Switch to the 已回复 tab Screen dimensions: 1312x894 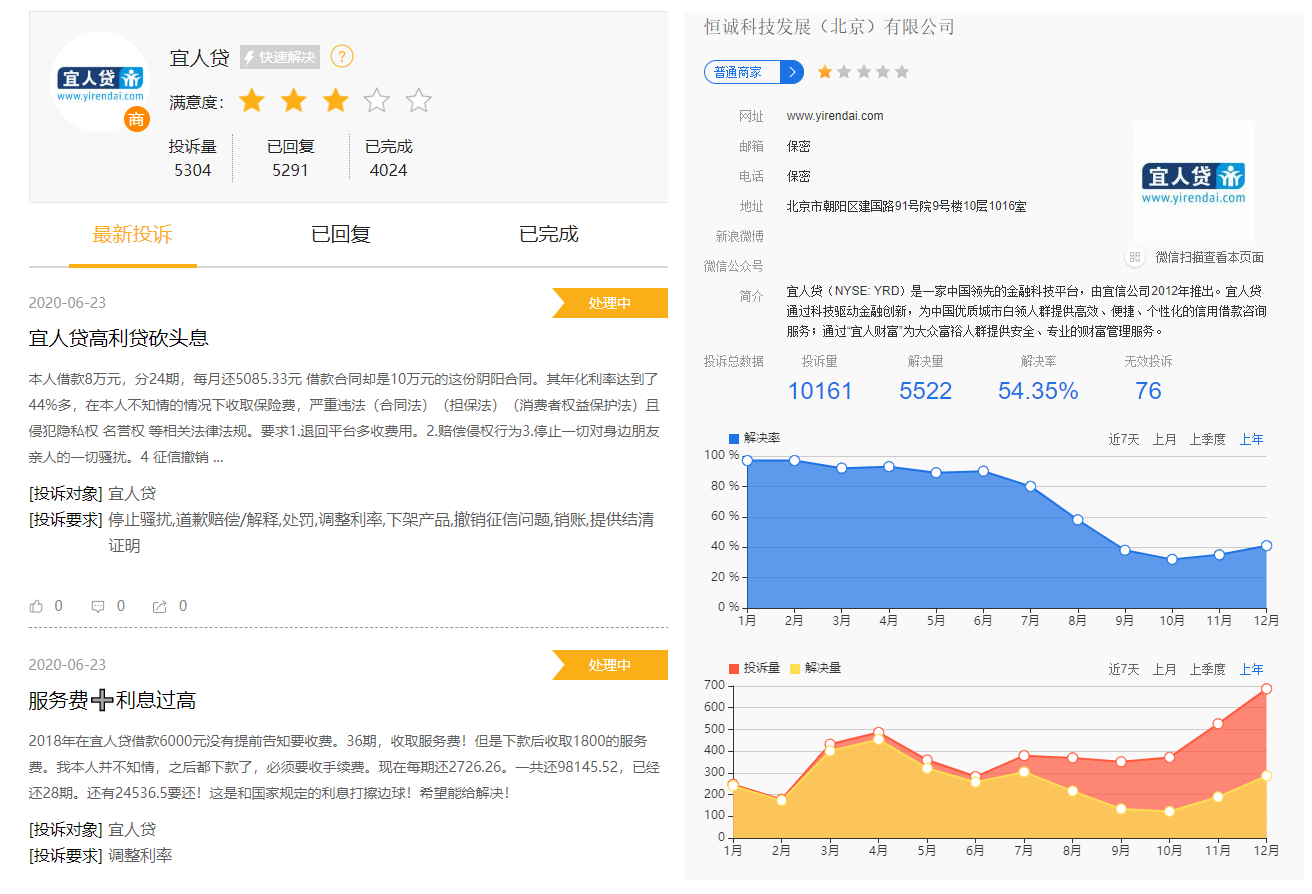coord(341,235)
